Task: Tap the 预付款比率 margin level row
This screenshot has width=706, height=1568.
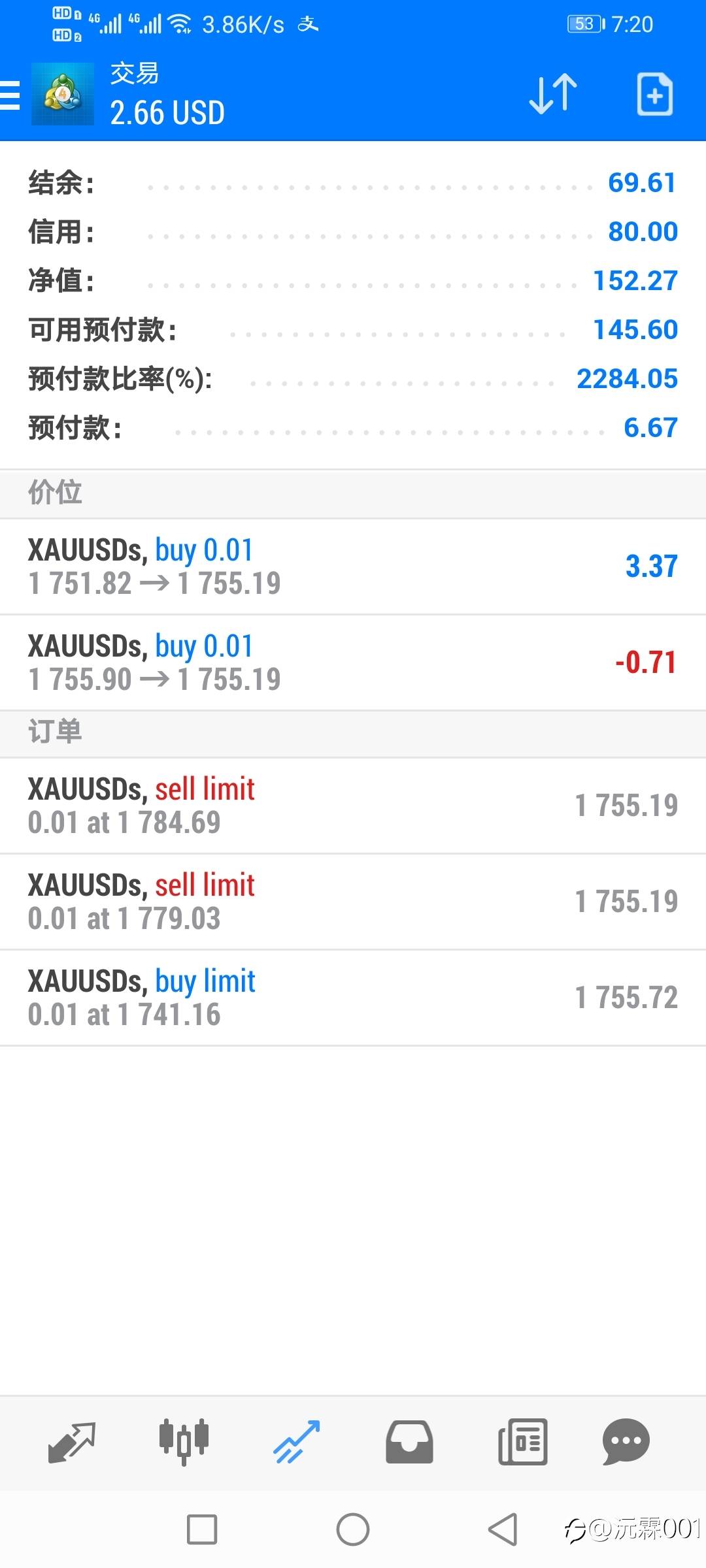Action: [353, 379]
